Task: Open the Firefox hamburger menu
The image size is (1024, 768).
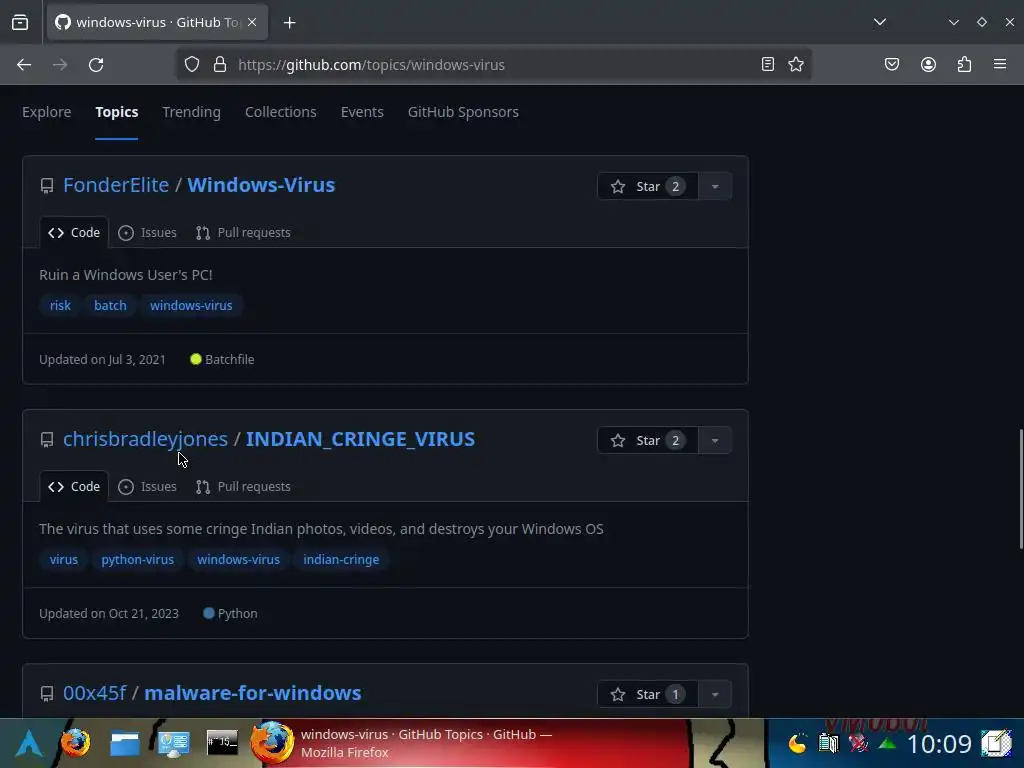Action: (1000, 64)
